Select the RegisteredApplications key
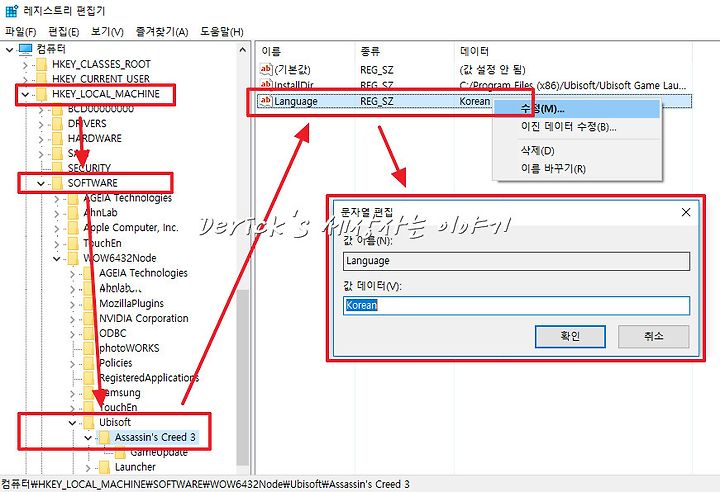The image size is (720, 492). click(x=149, y=378)
